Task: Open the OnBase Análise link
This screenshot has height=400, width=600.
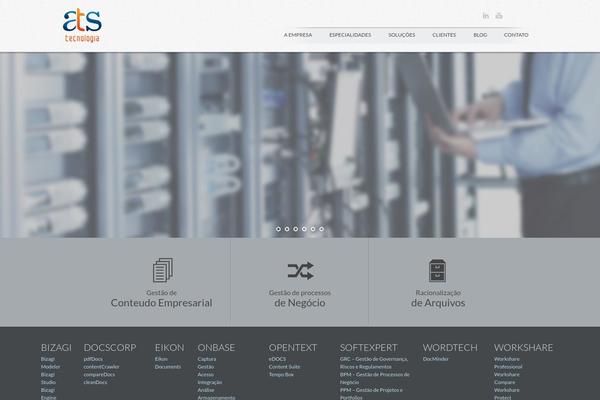Action: point(206,390)
